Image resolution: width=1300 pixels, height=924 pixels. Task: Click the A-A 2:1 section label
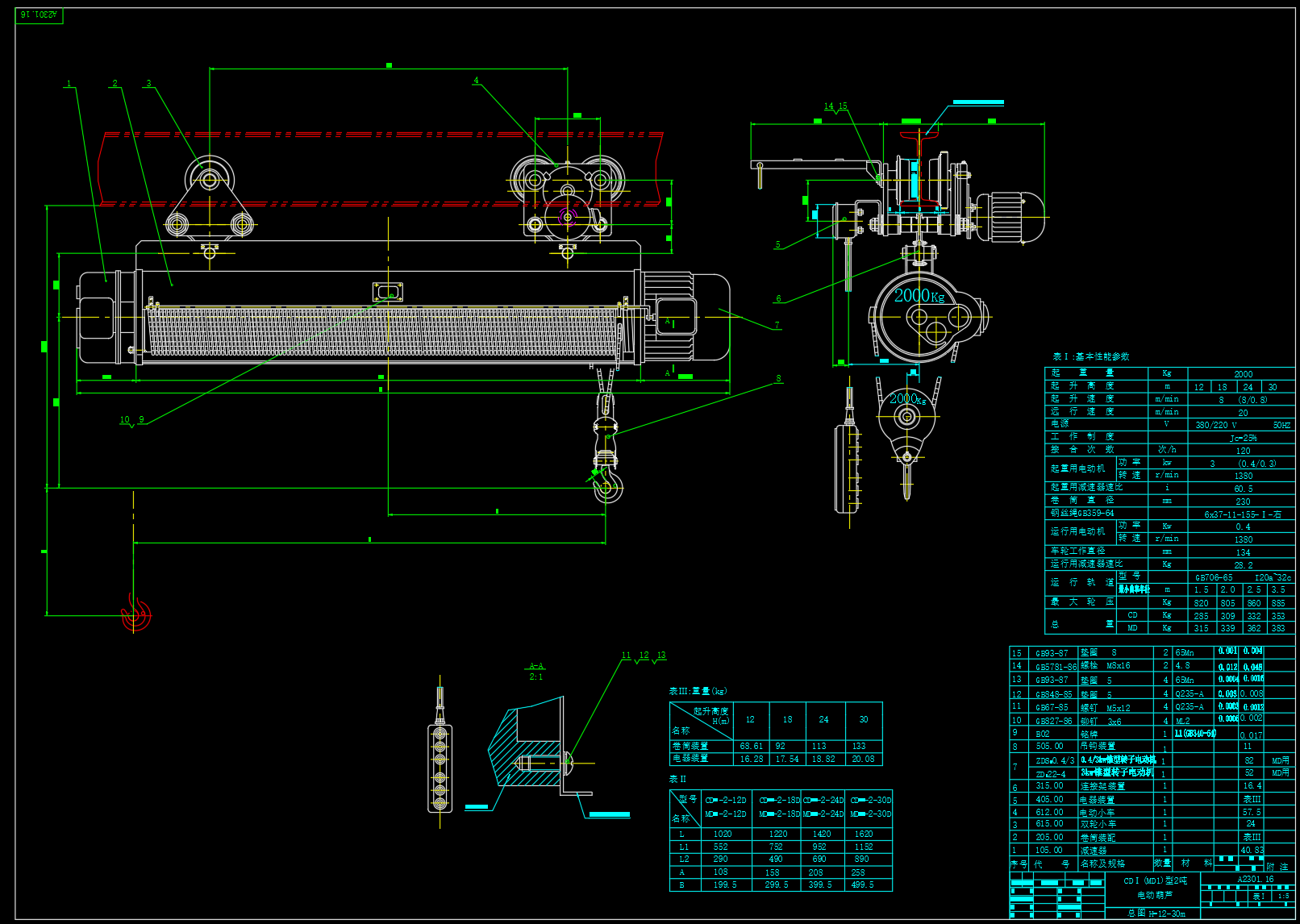tap(536, 672)
